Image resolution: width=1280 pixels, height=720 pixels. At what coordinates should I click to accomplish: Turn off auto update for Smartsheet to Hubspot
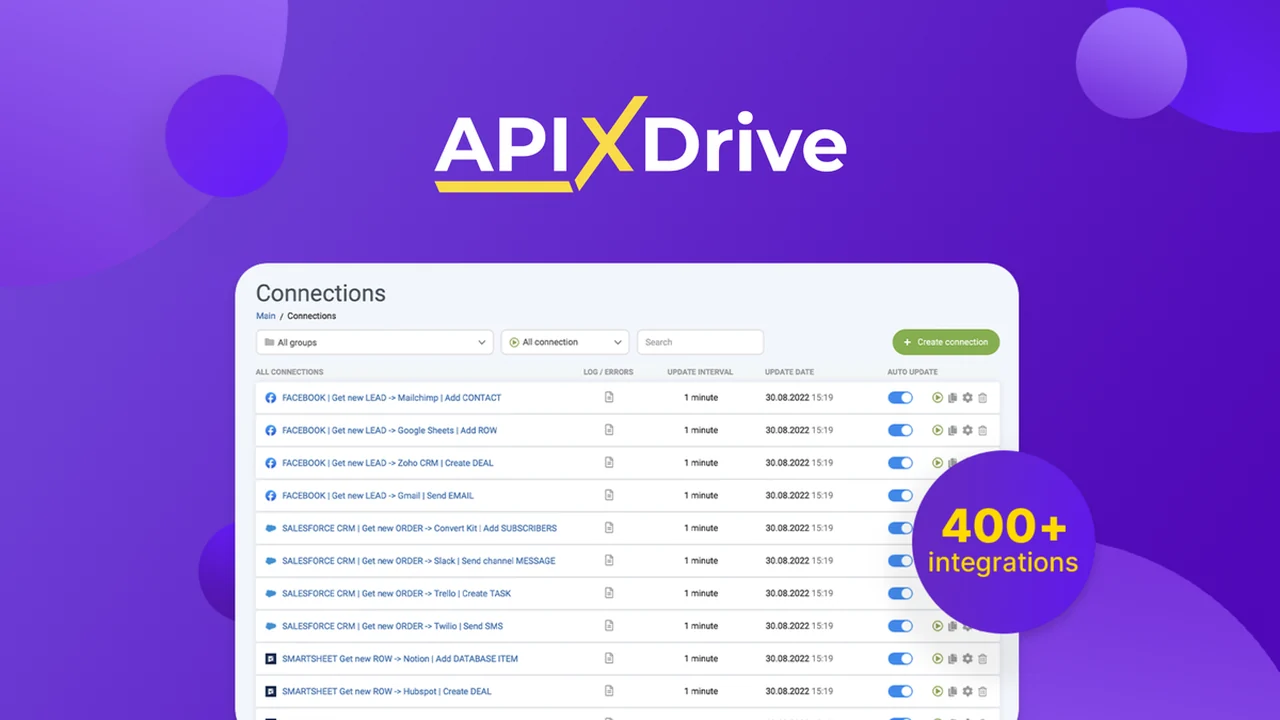[900, 691]
